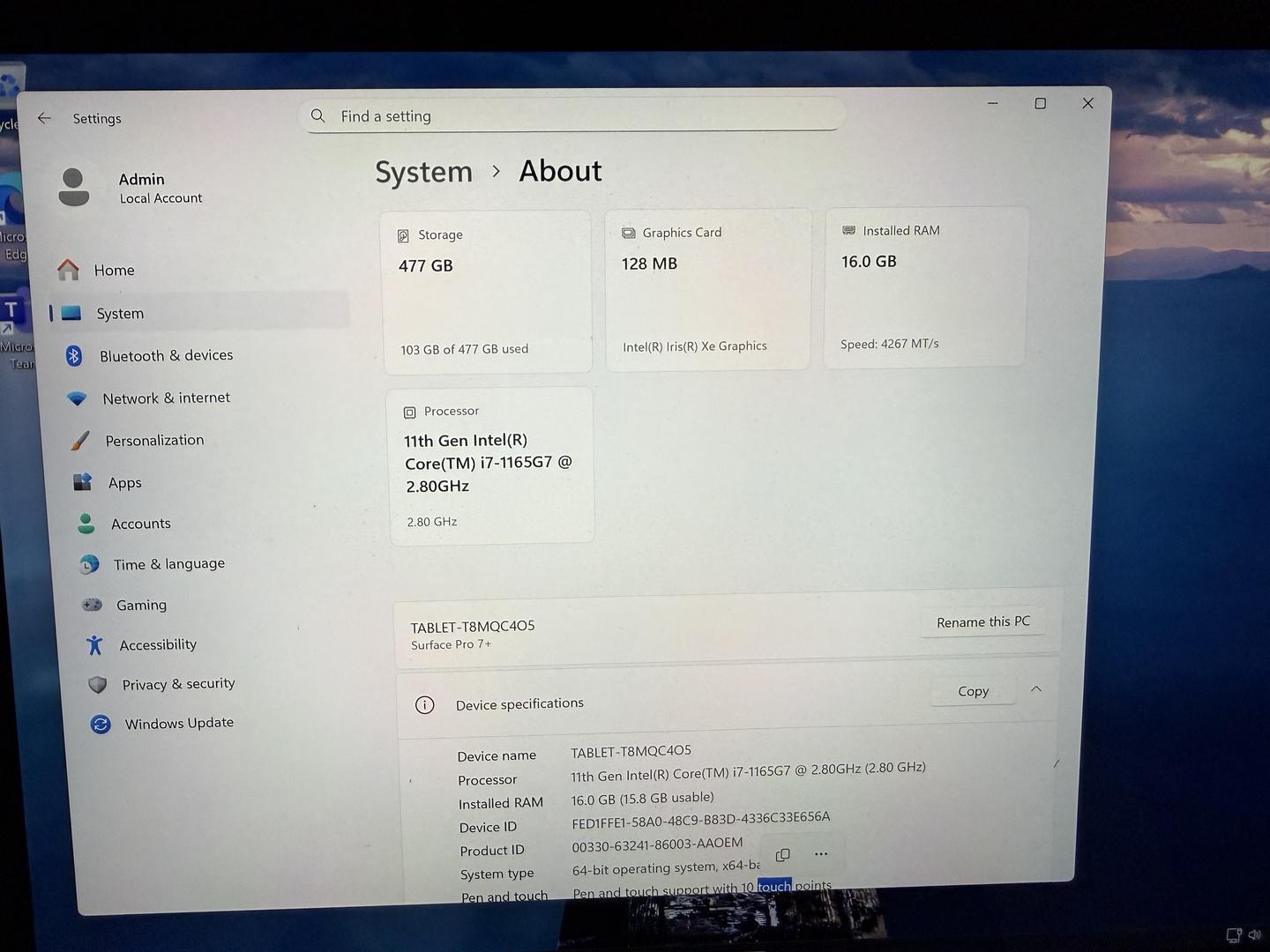Screen dimensions: 1270x952
Task: Go to Network & internet settings
Action: [166, 398]
